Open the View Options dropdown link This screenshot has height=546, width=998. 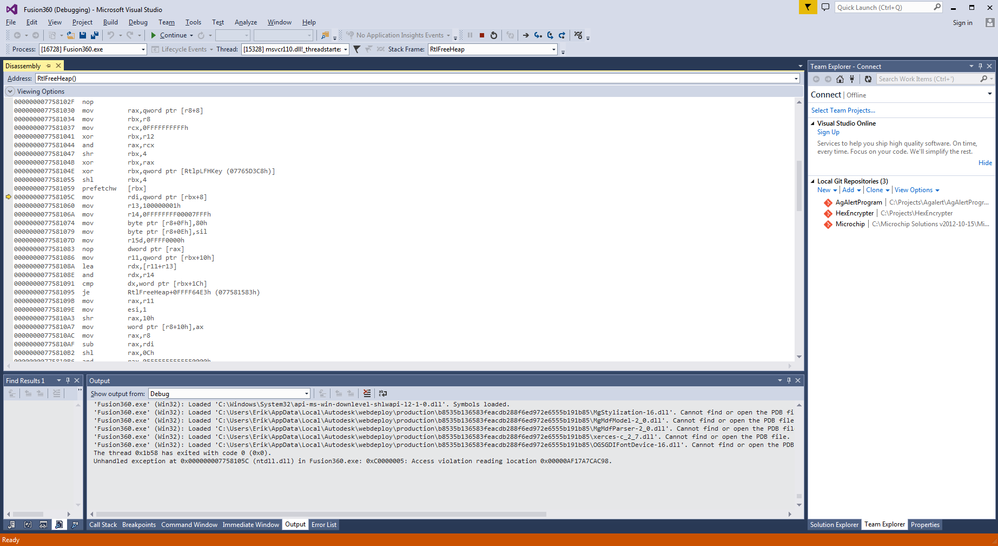tap(917, 190)
